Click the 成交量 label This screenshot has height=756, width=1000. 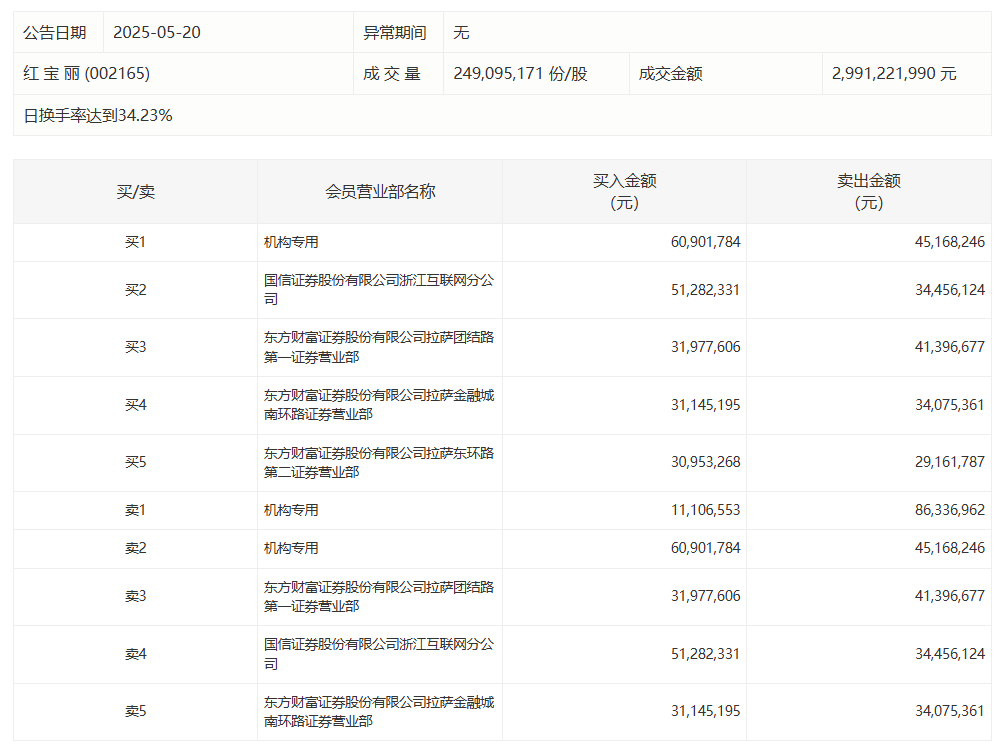392,73
